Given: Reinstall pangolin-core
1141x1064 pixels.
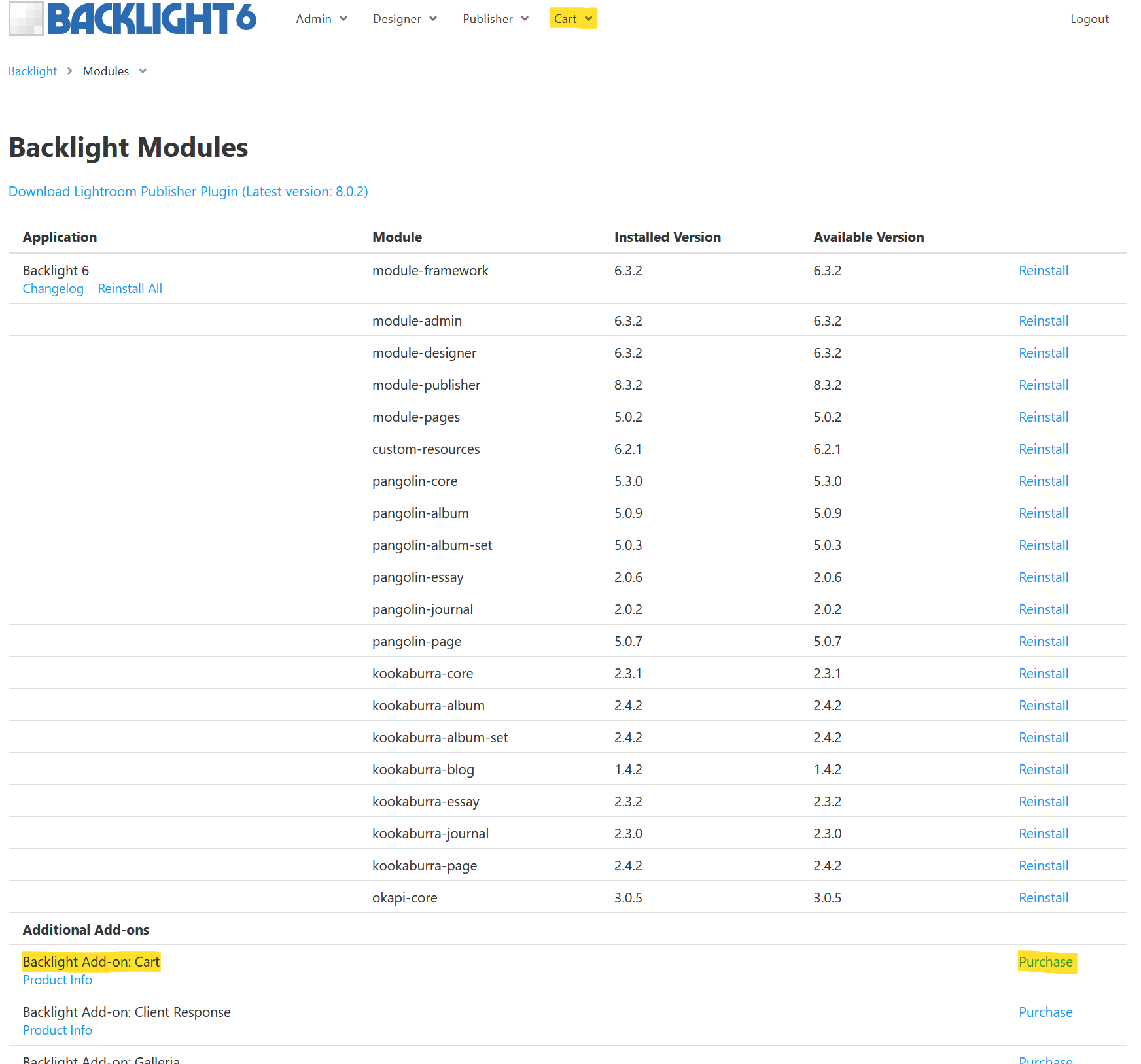Looking at the screenshot, I should coord(1044,481).
